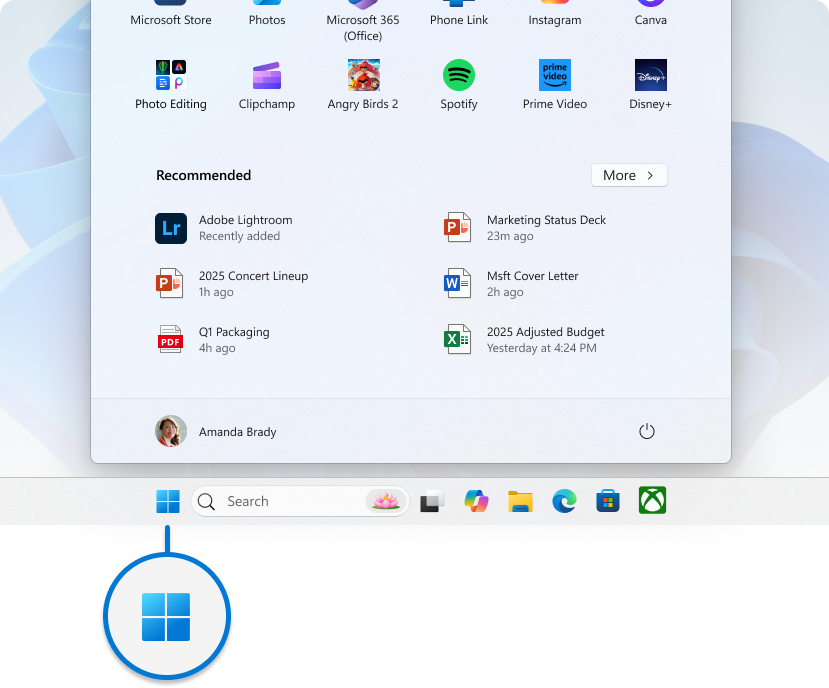The width and height of the screenshot is (829, 688).
Task: Launch Microsoft Edge from the taskbar
Action: [x=564, y=501]
